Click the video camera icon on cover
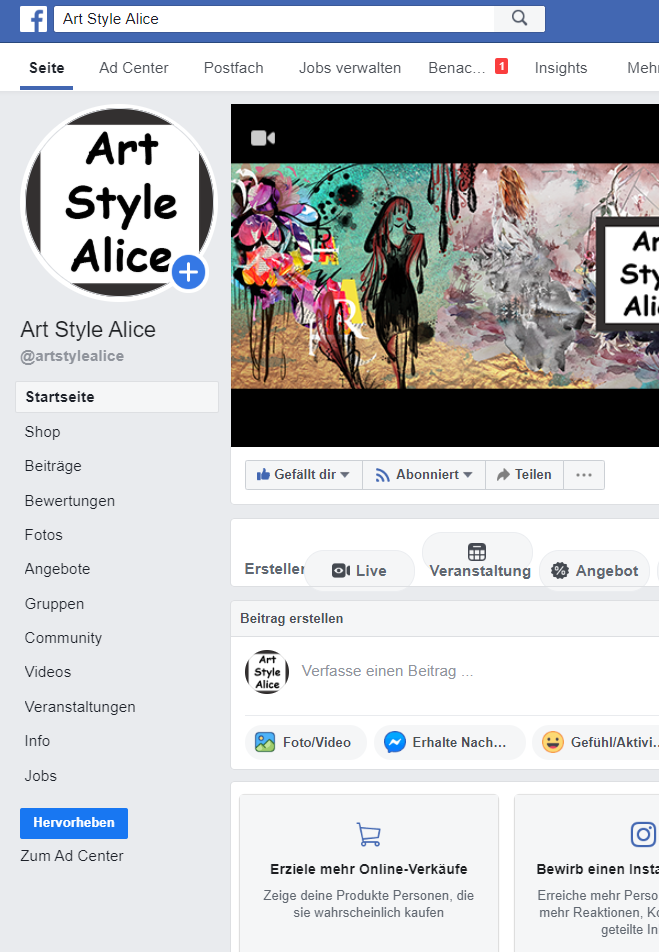This screenshot has height=952, width=659. coord(263,138)
